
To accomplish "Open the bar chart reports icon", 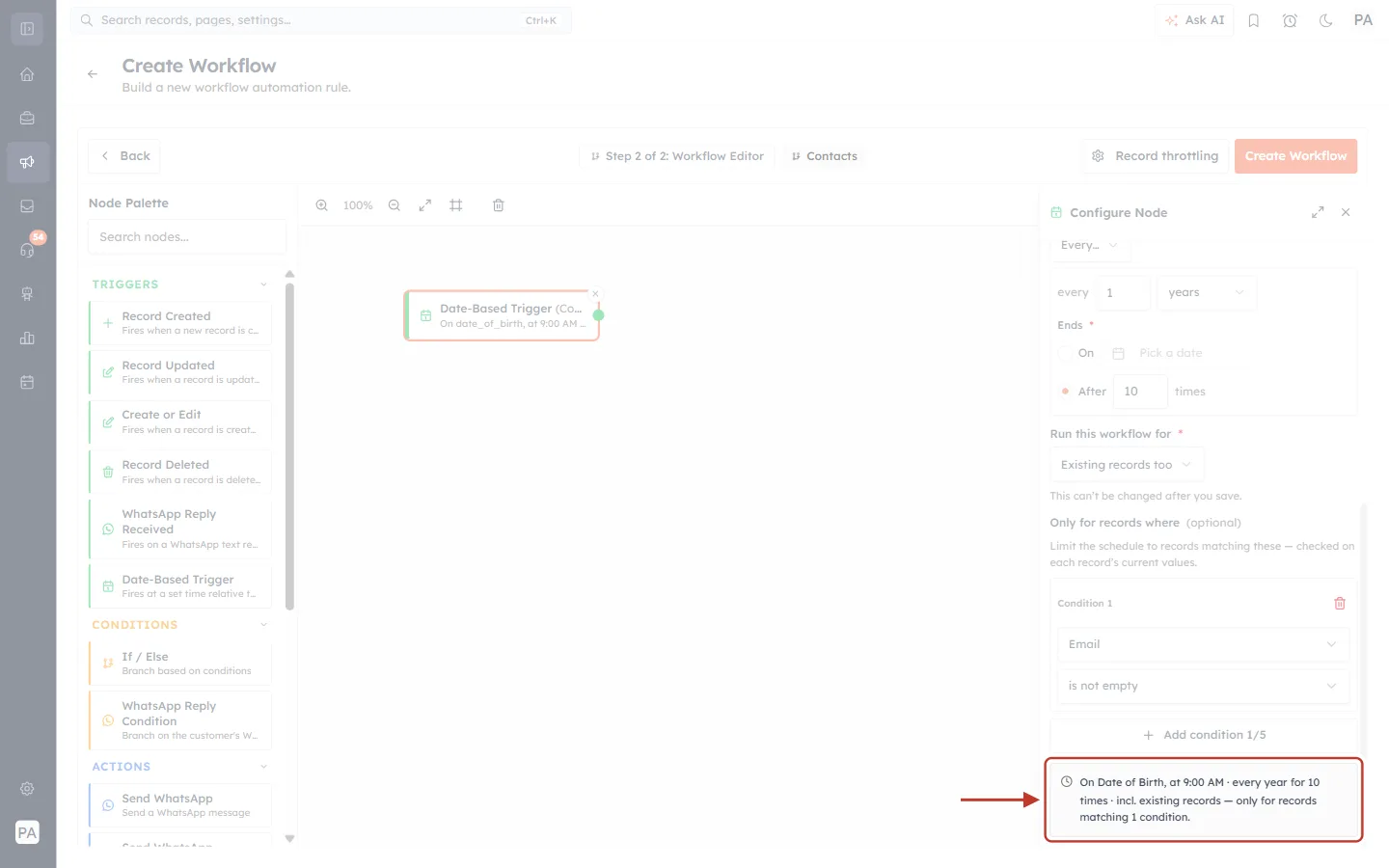I will coord(27,339).
